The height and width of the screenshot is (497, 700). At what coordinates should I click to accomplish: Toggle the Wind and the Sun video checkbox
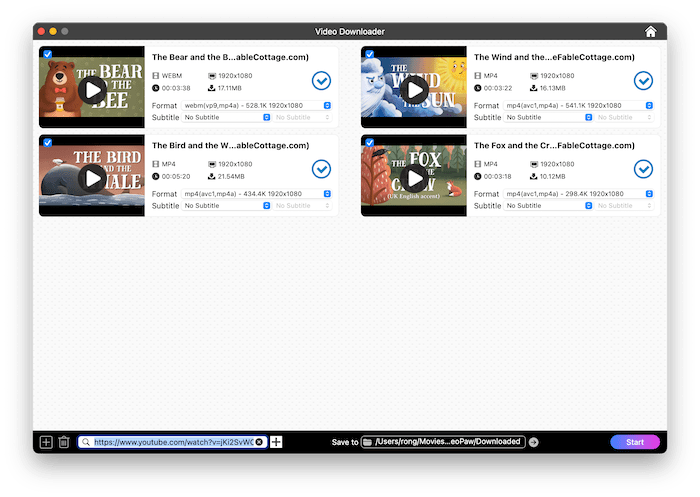pos(369,54)
